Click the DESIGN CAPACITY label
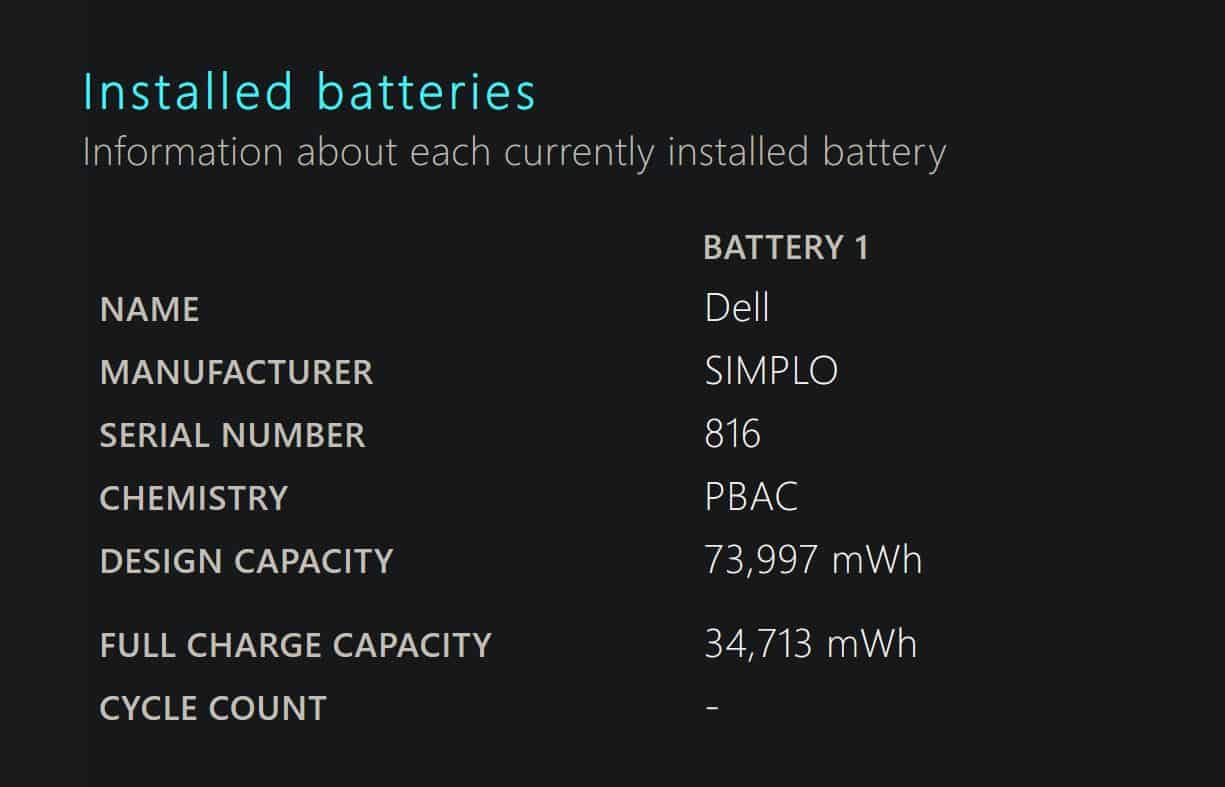 (x=246, y=561)
